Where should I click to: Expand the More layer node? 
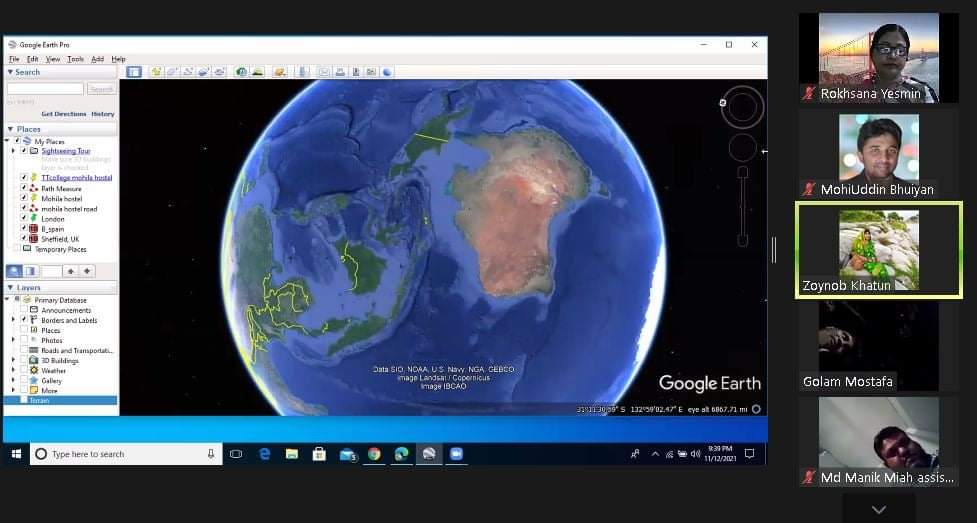pos(14,390)
